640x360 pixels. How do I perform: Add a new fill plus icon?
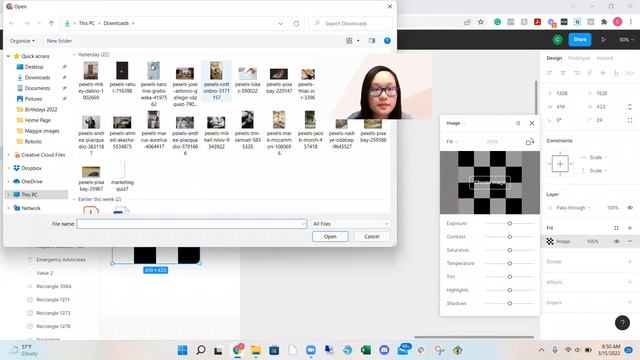(x=630, y=228)
